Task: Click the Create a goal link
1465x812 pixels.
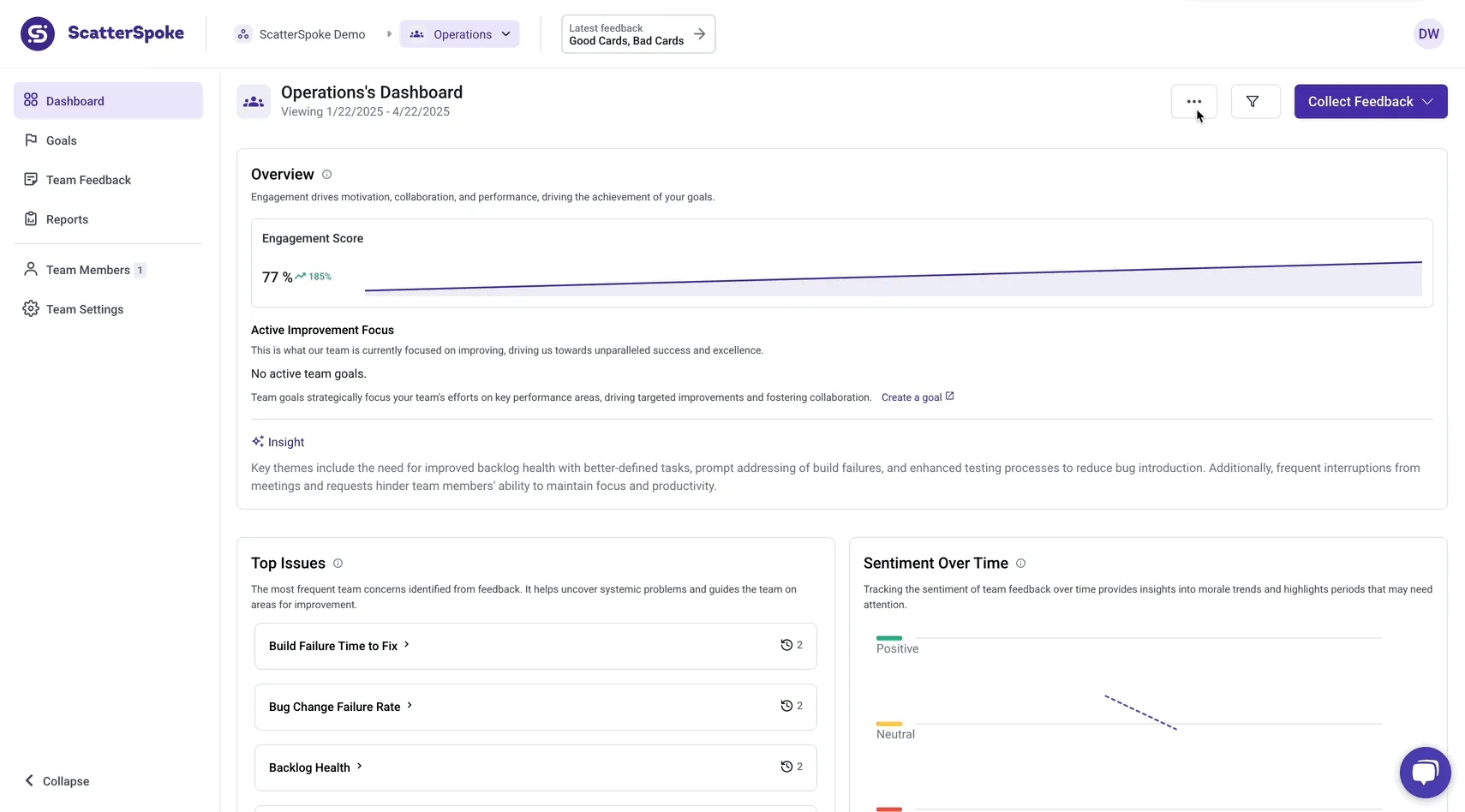Action: (x=912, y=397)
